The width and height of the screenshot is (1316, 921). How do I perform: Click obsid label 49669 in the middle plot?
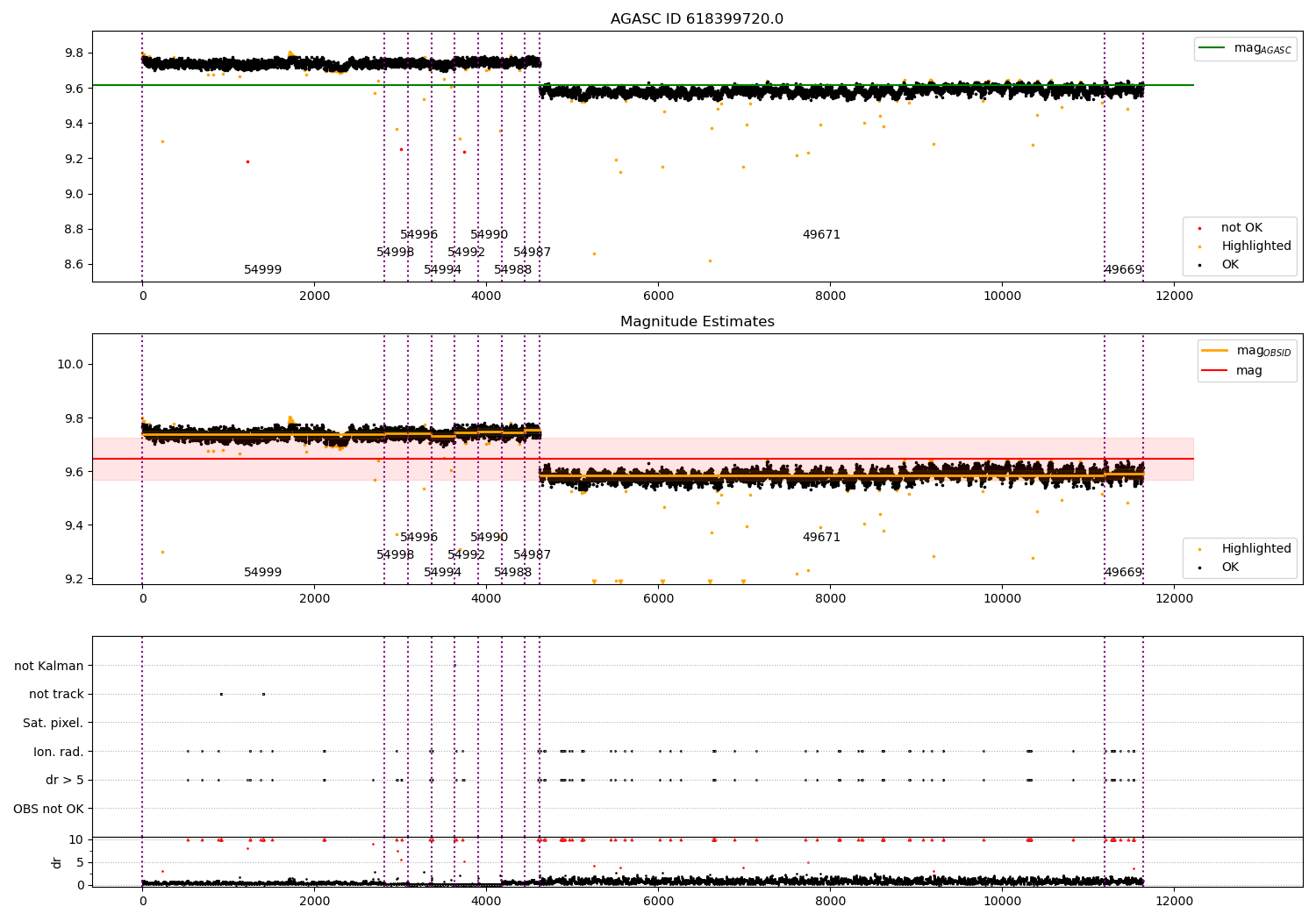click(1123, 573)
